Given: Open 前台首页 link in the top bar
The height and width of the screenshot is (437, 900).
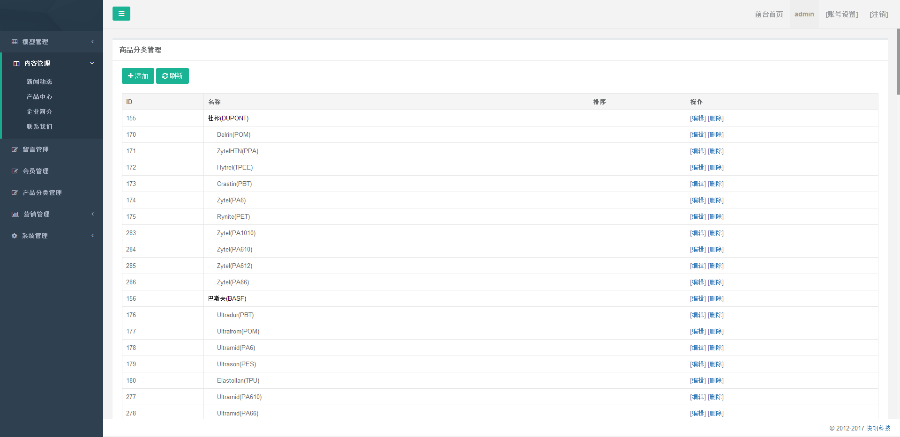Looking at the screenshot, I should click(x=769, y=14).
